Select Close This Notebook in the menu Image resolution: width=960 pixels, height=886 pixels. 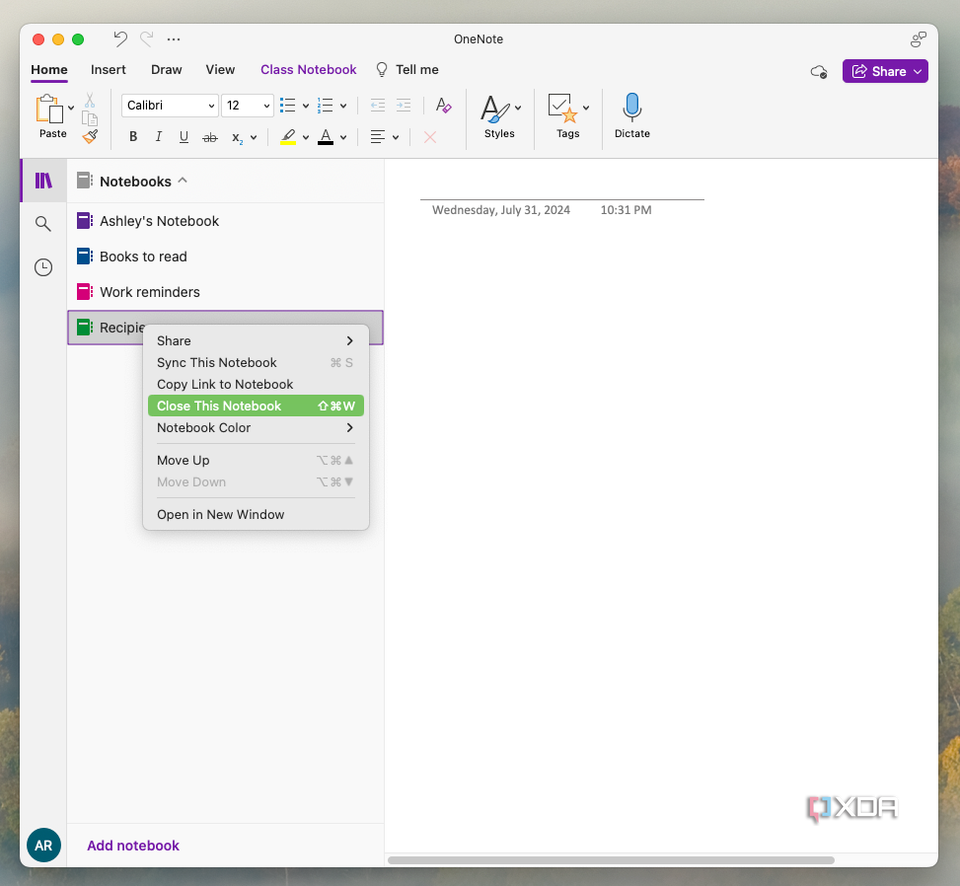255,405
